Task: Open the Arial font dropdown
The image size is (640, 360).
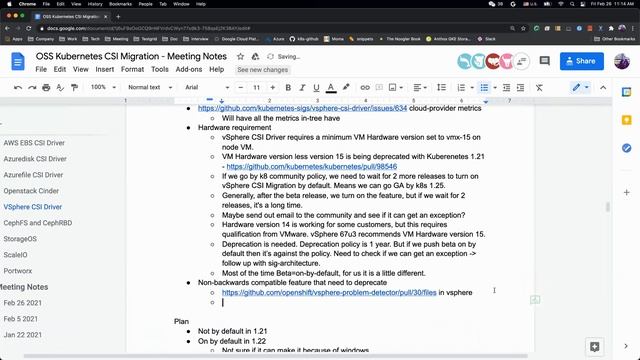Action: point(207,87)
